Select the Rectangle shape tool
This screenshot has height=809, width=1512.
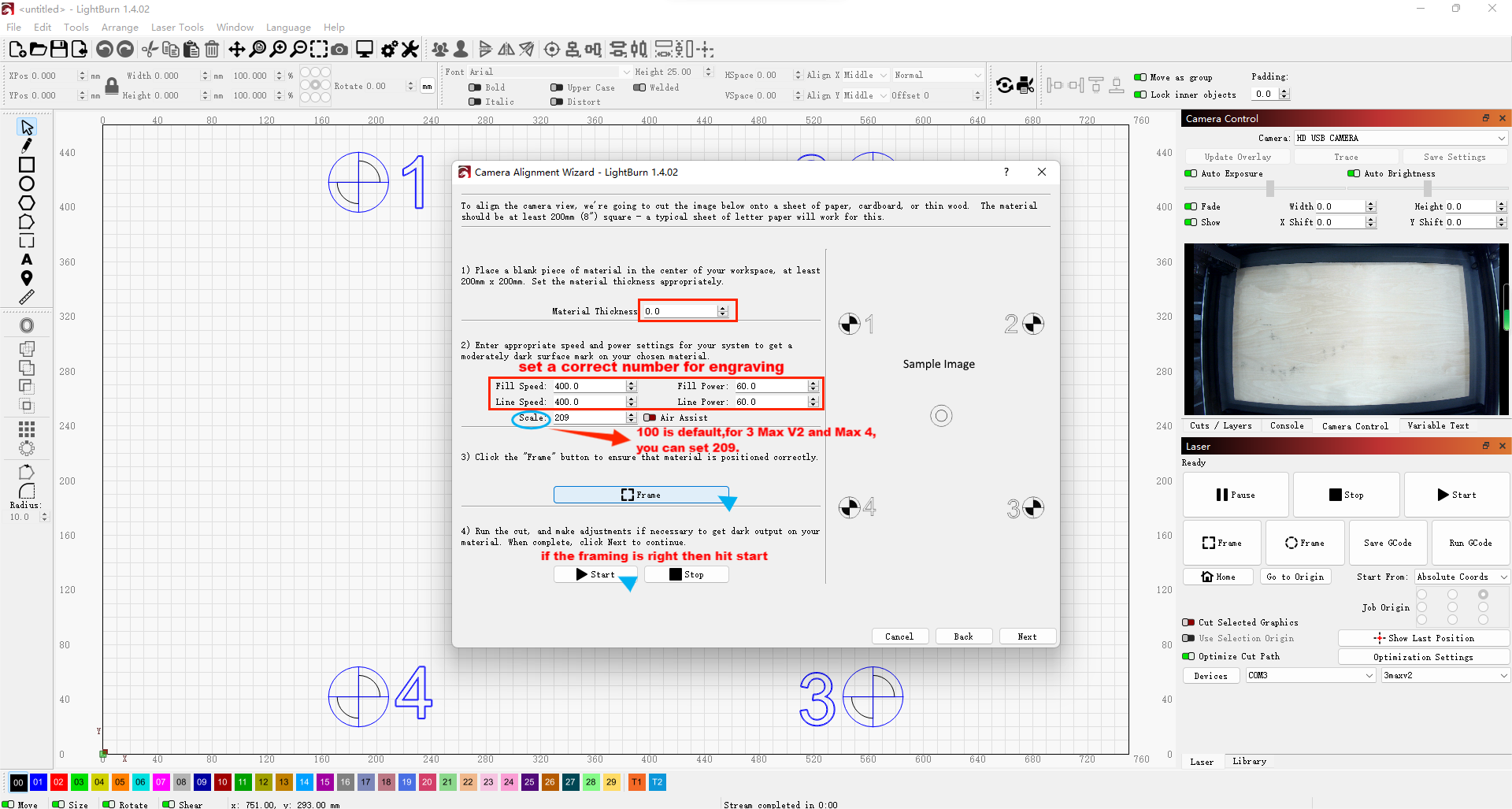27,165
